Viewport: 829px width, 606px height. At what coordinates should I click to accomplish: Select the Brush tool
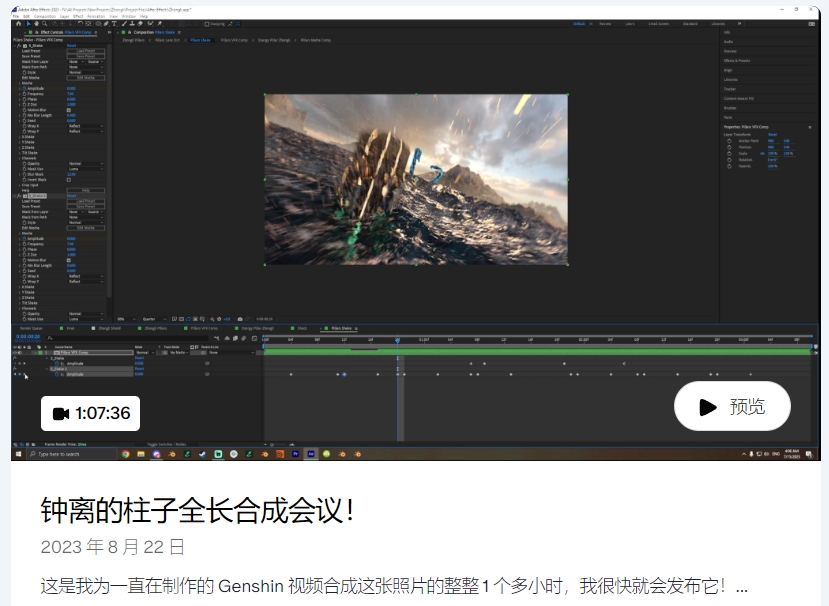coord(125,24)
